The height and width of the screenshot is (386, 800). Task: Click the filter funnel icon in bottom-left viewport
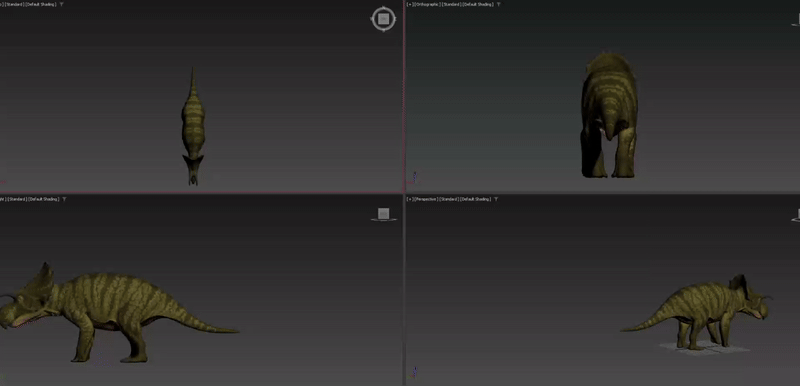click(63, 199)
